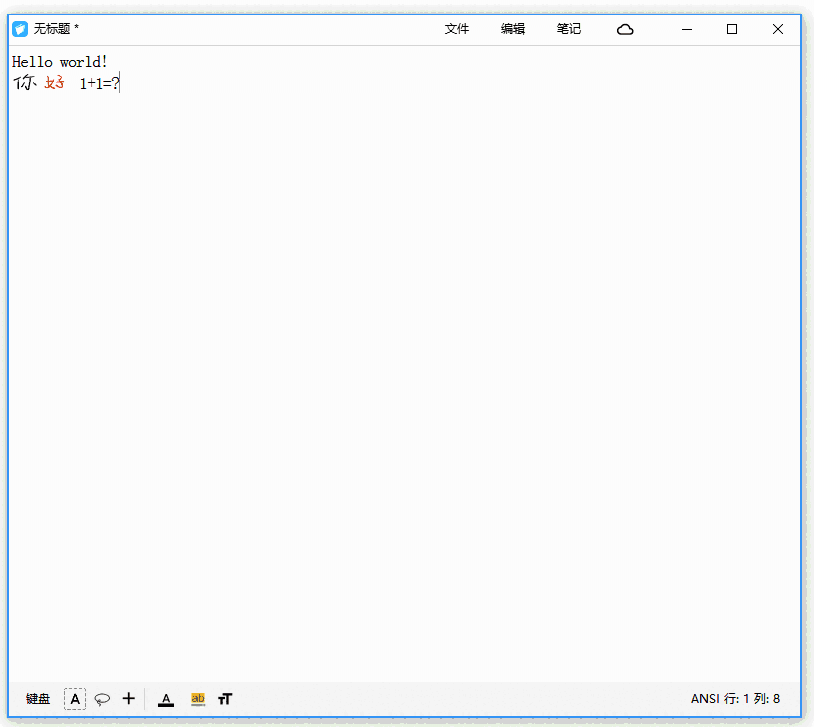Click the ab text highlight icon
Screen dimensions: 814x727
(198, 699)
